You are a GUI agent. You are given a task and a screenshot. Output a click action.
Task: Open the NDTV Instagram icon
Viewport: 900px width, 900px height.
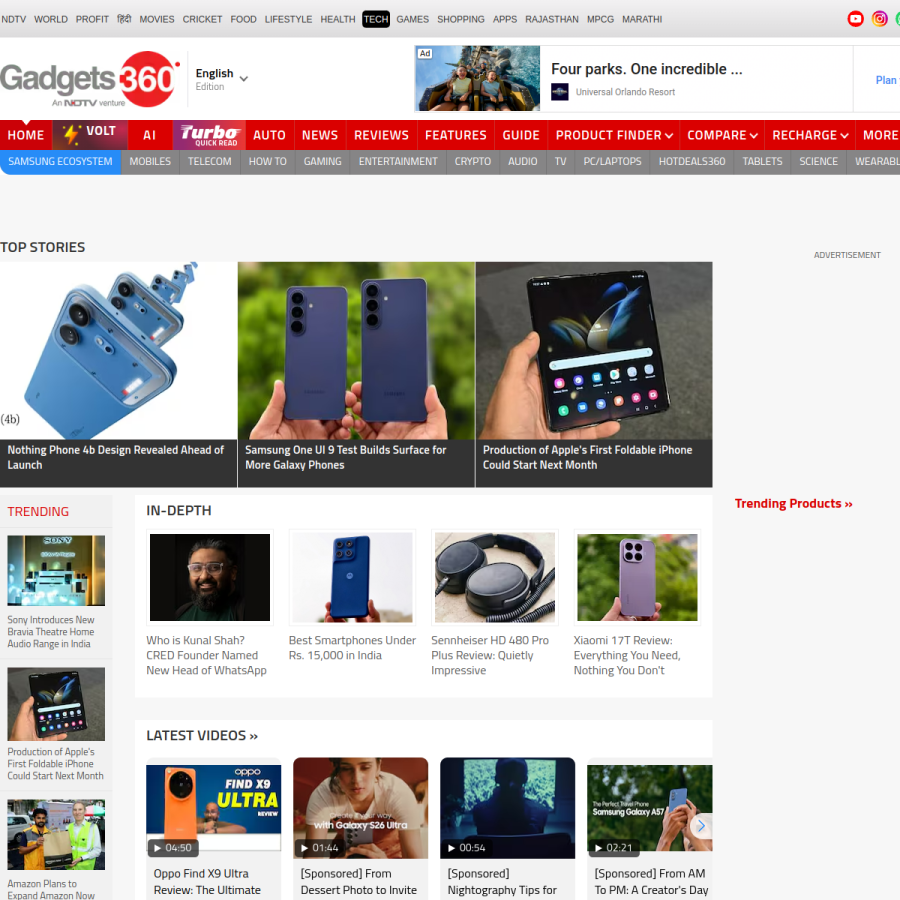[x=879, y=19]
